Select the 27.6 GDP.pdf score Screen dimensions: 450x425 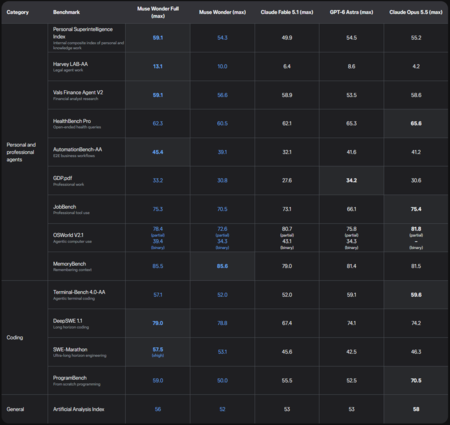click(x=287, y=181)
